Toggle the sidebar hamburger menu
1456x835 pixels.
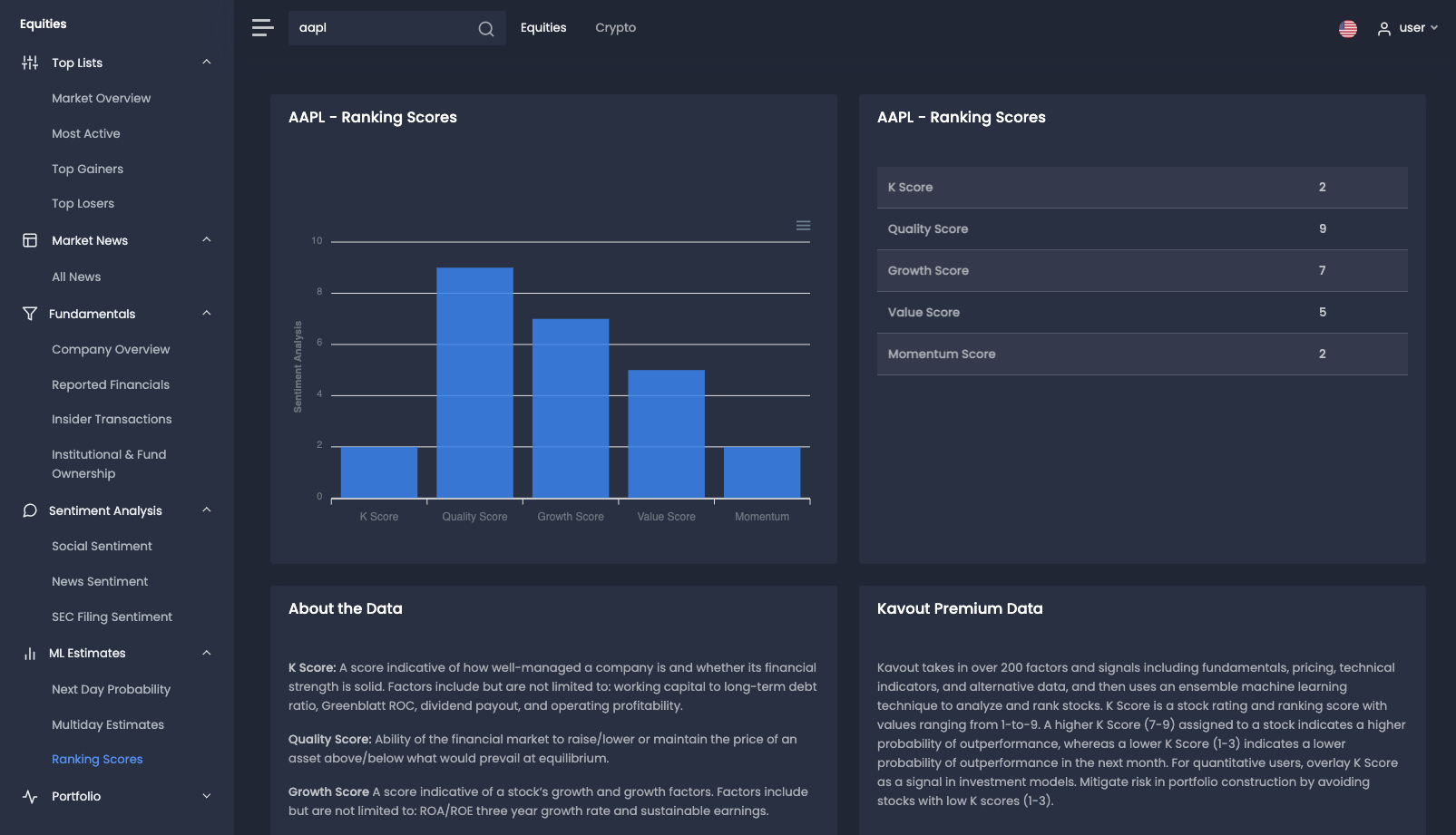tap(263, 28)
